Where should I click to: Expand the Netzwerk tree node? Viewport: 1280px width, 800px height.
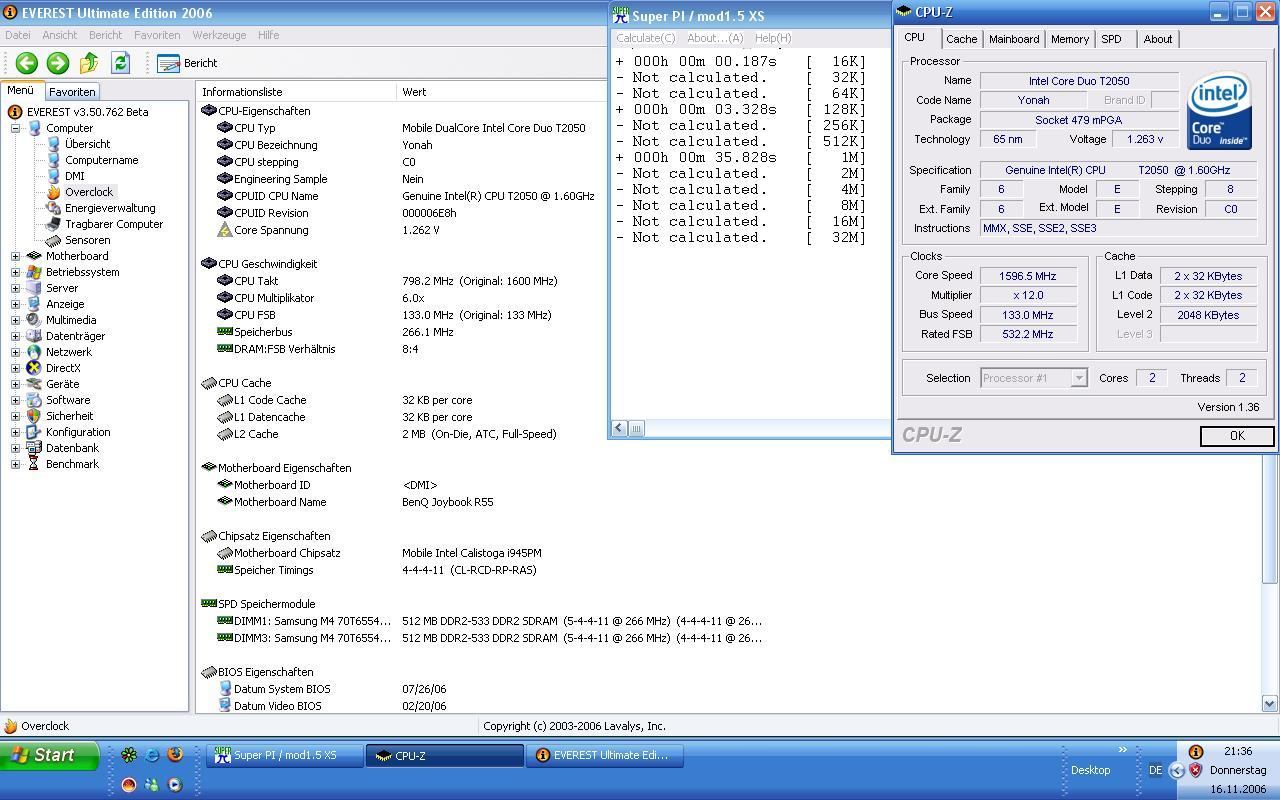(x=15, y=352)
